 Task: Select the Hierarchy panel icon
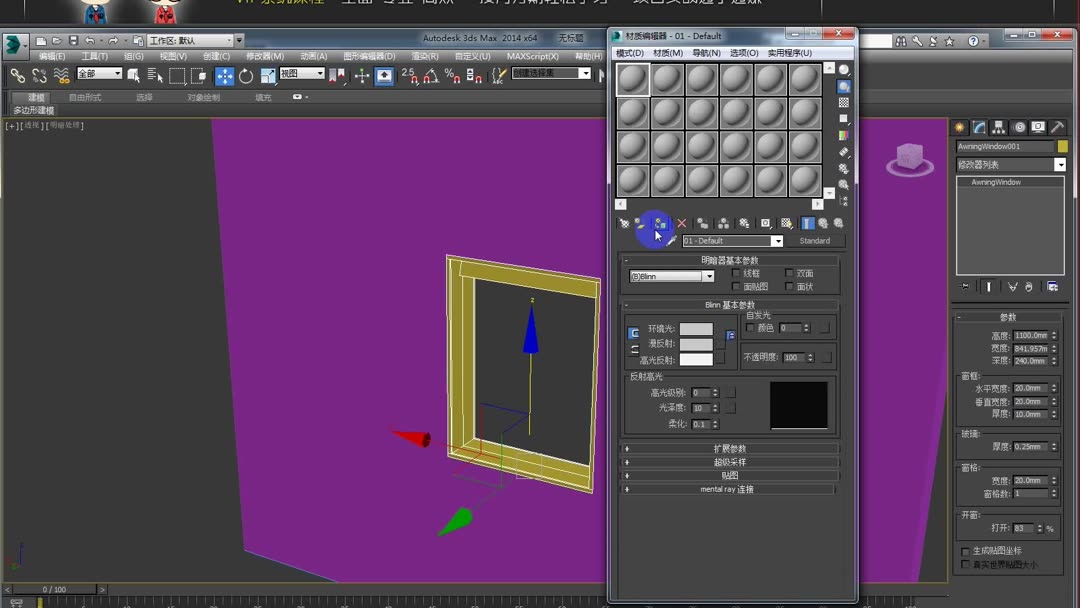[998, 128]
